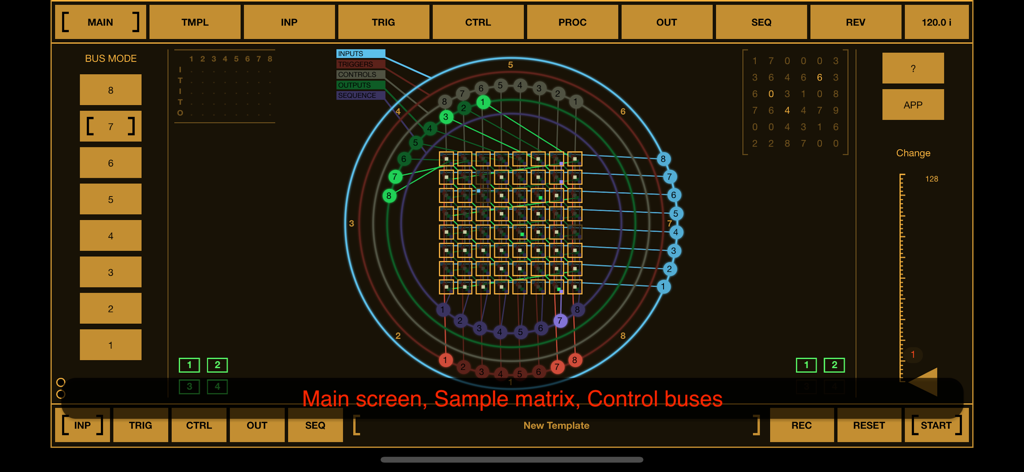Open the TRIG tab in top bar
The image size is (1024, 472).
(383, 22)
